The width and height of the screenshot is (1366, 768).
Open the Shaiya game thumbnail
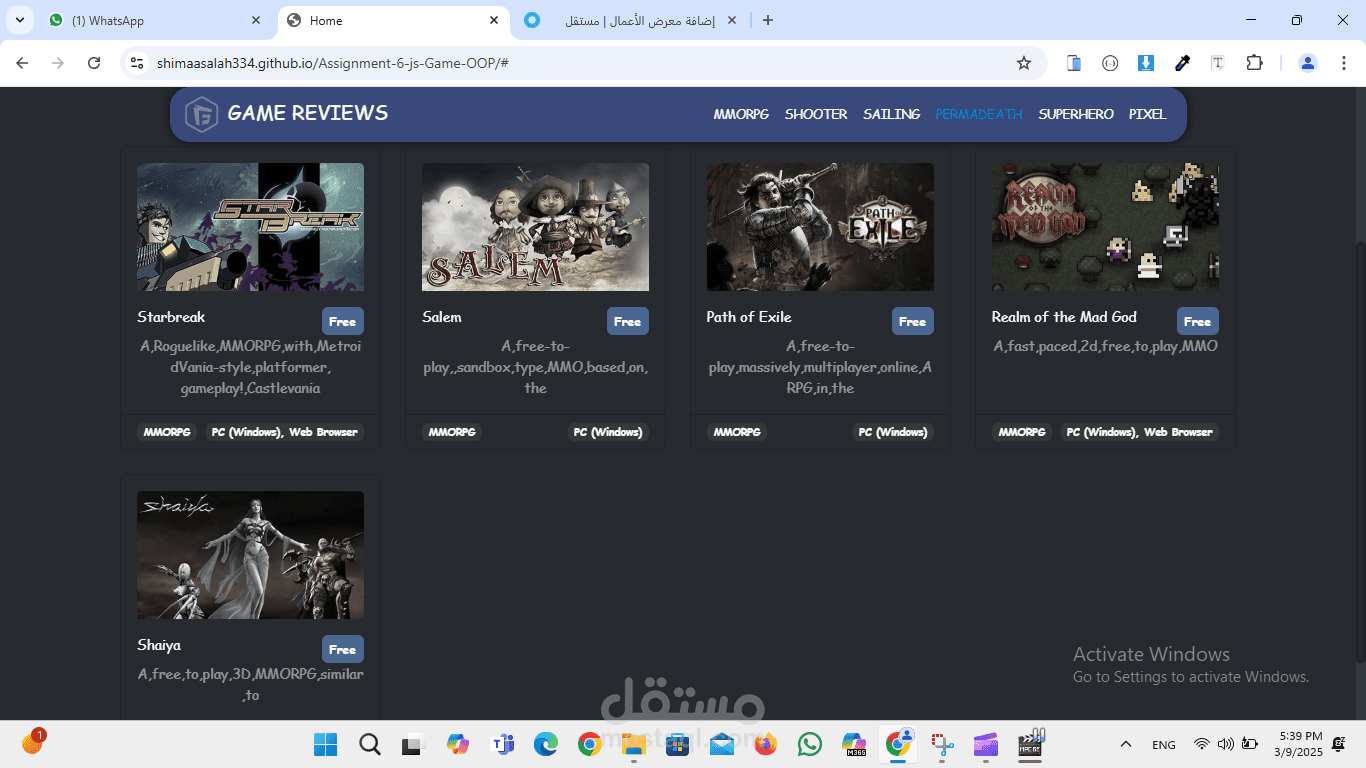[x=250, y=555]
